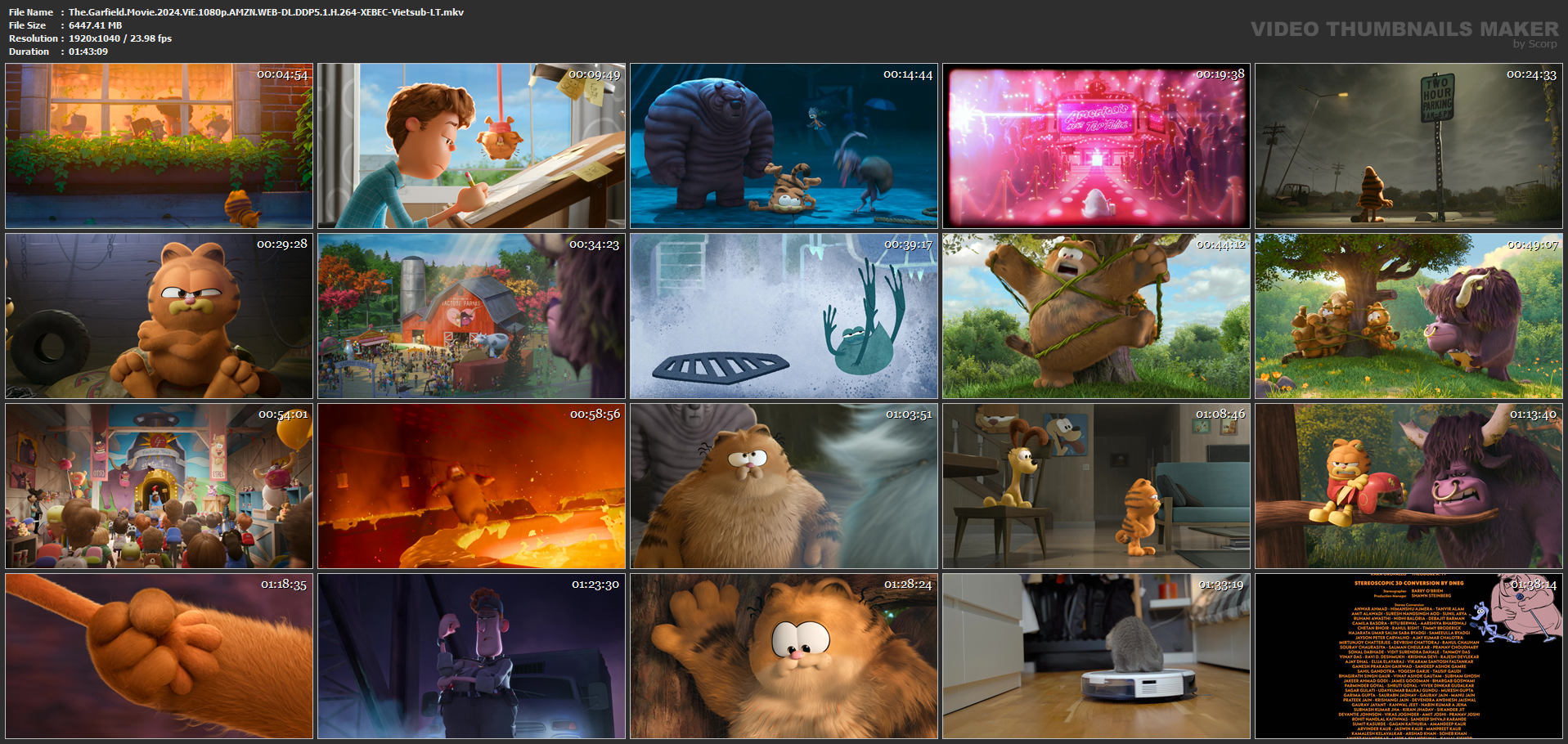Click the thumbnail at 00:54:01
The width and height of the screenshot is (1568, 744).
pyautogui.click(x=159, y=486)
